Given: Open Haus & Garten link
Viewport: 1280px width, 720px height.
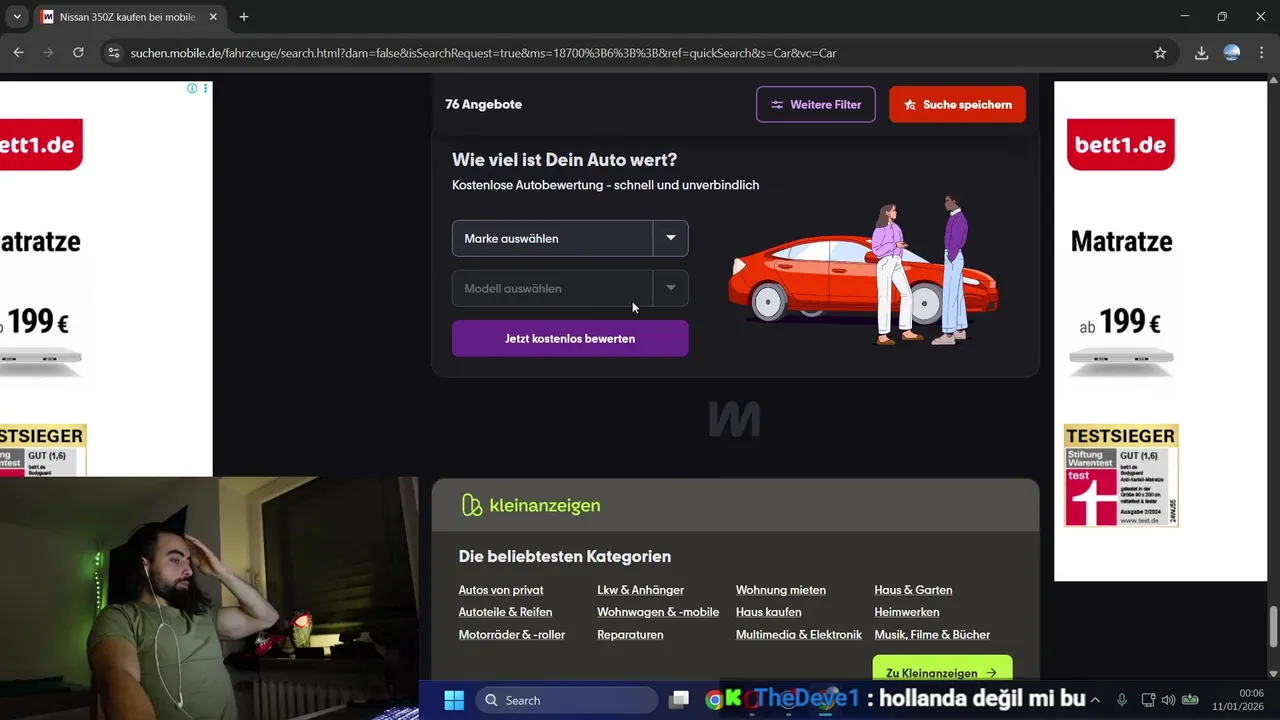Looking at the screenshot, I should tap(913, 590).
